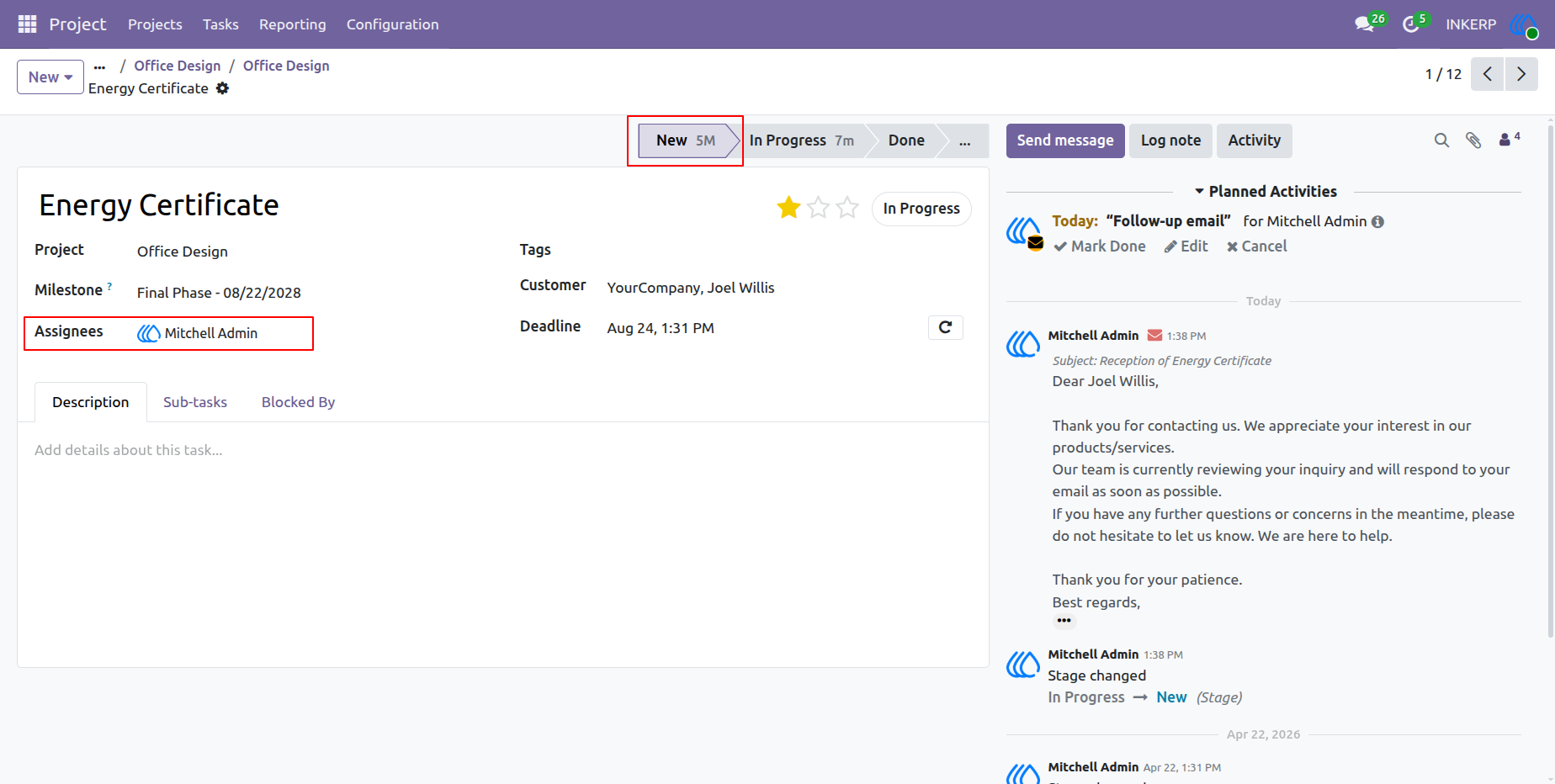Set priority to third star
Screen dimensions: 1555x784
point(847,207)
